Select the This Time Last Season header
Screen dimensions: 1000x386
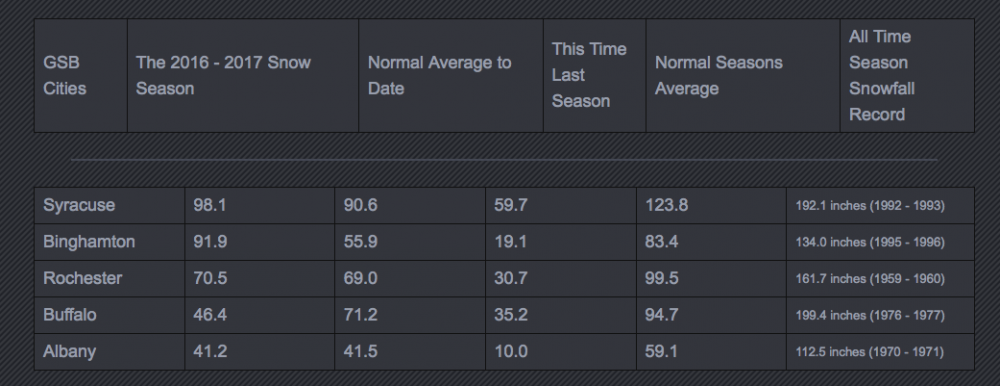pyautogui.click(x=594, y=76)
